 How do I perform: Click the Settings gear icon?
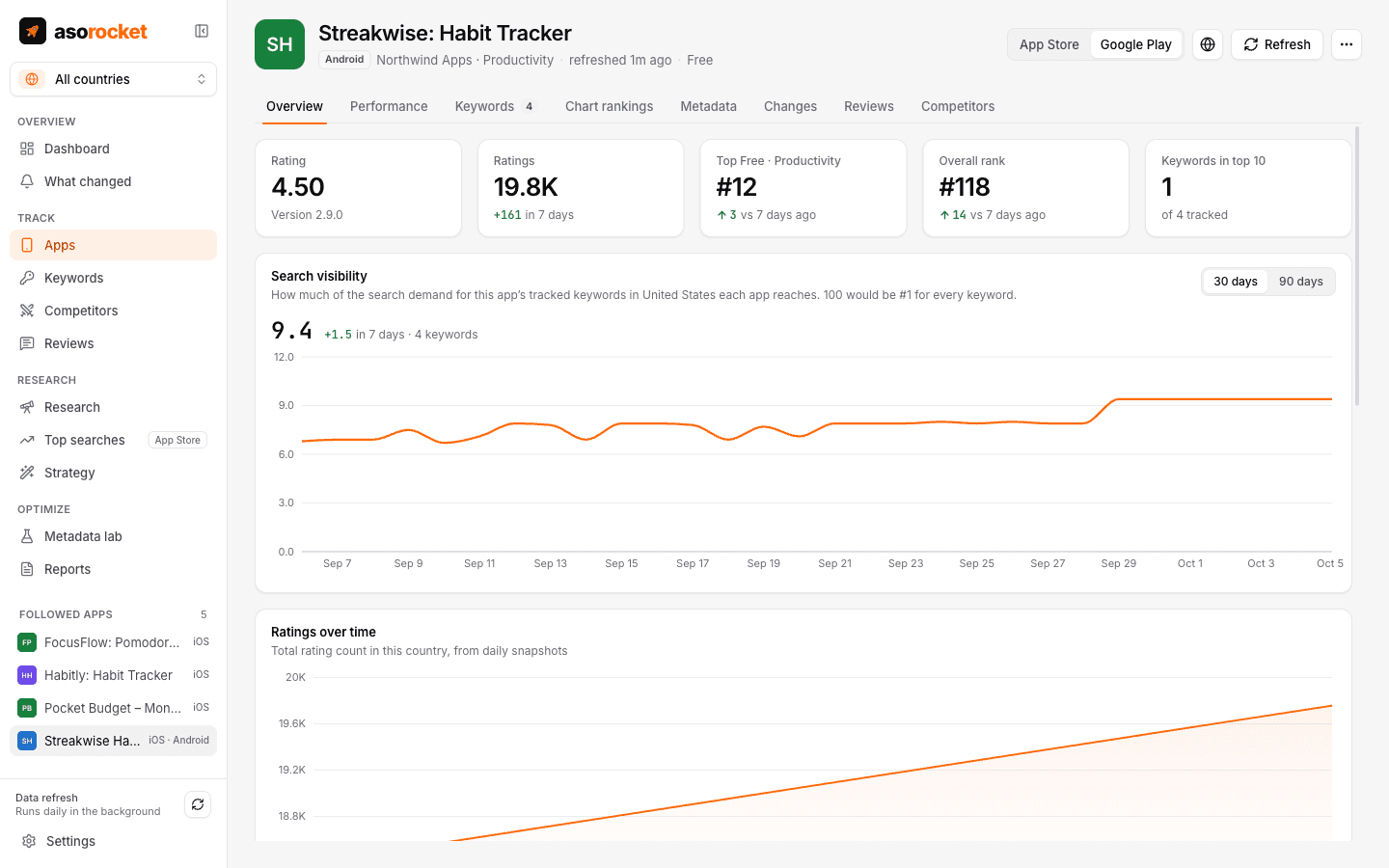coord(29,841)
